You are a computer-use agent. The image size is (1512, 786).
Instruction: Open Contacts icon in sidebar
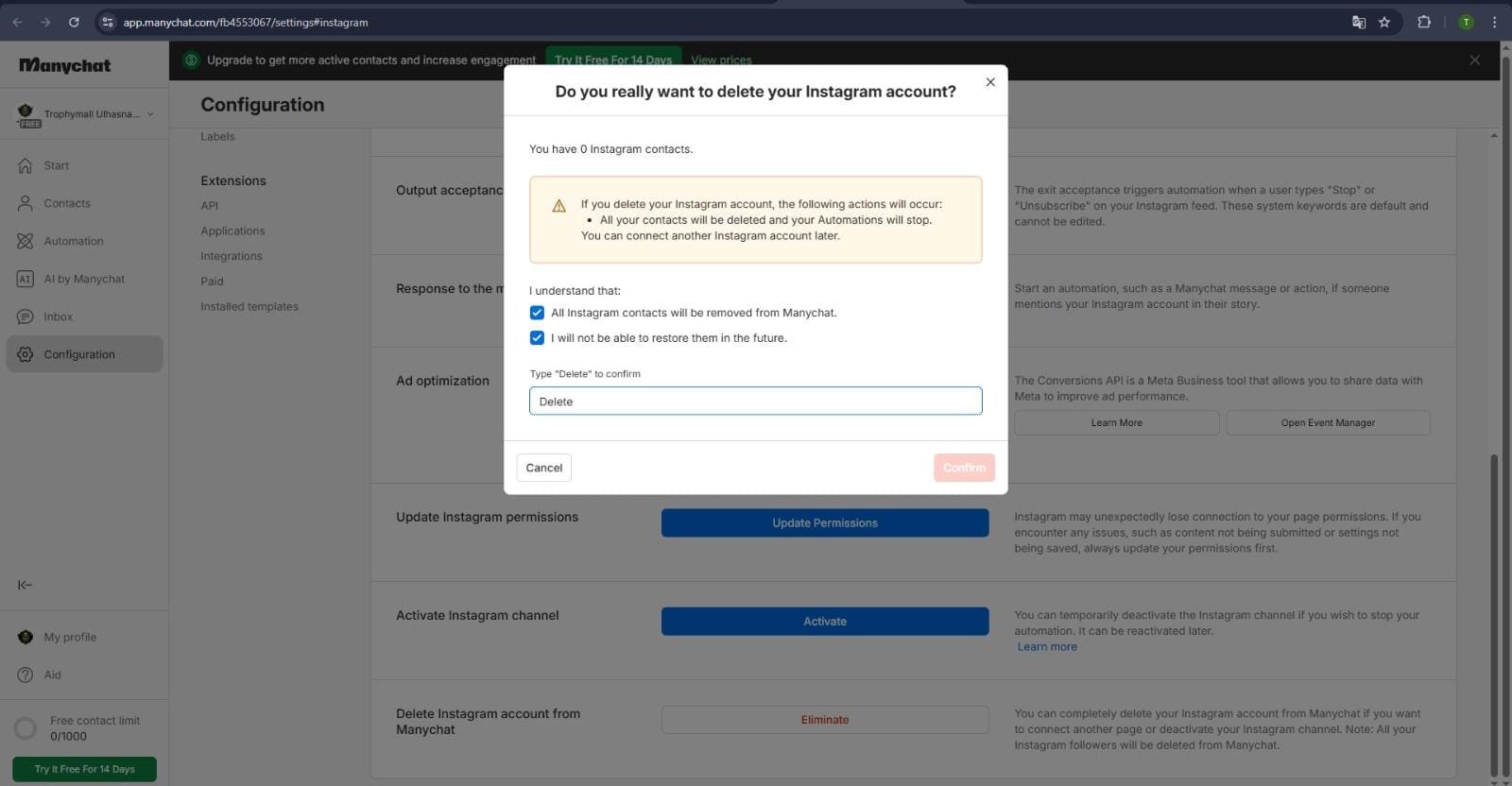26,203
